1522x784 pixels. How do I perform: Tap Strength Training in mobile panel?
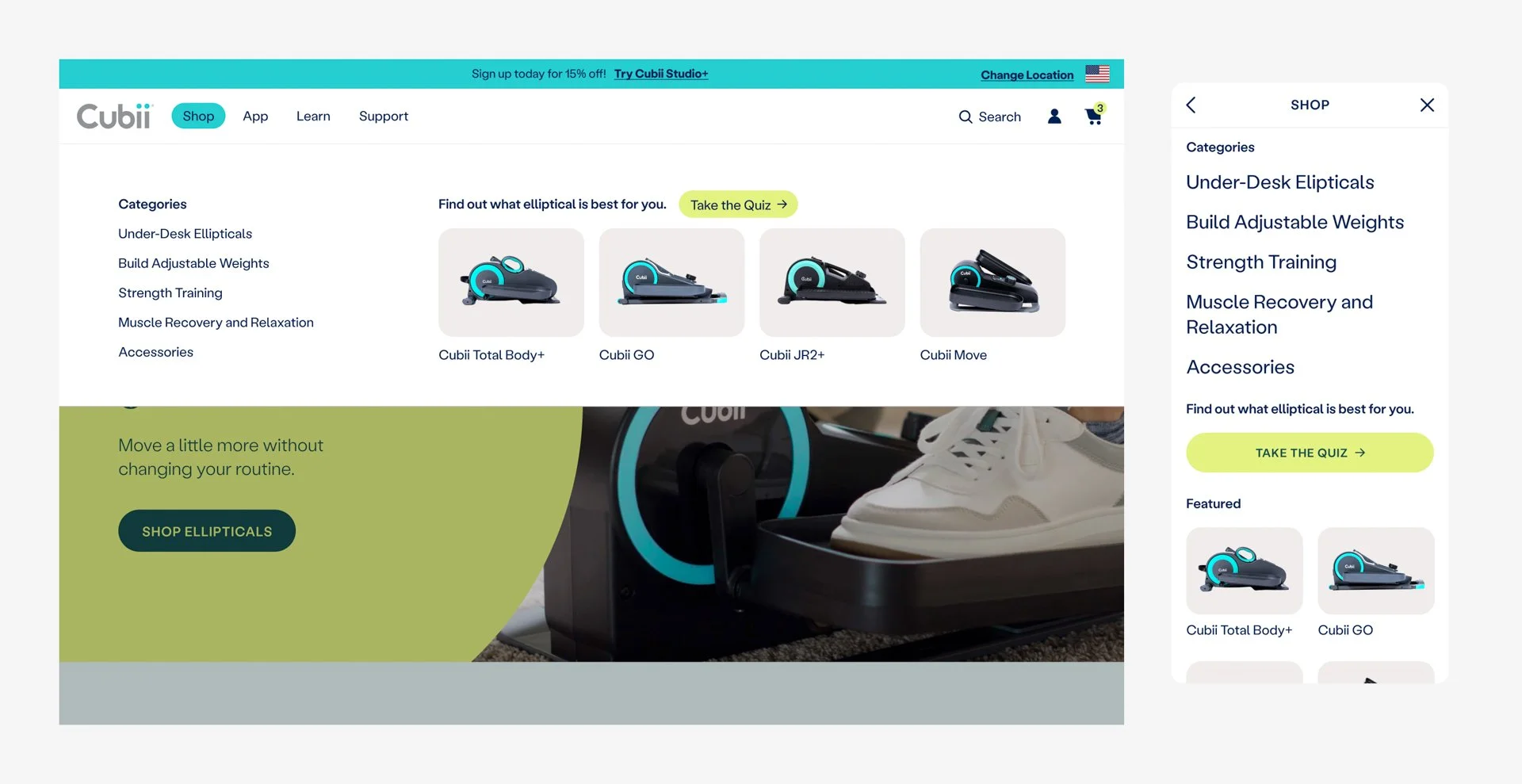click(1261, 262)
